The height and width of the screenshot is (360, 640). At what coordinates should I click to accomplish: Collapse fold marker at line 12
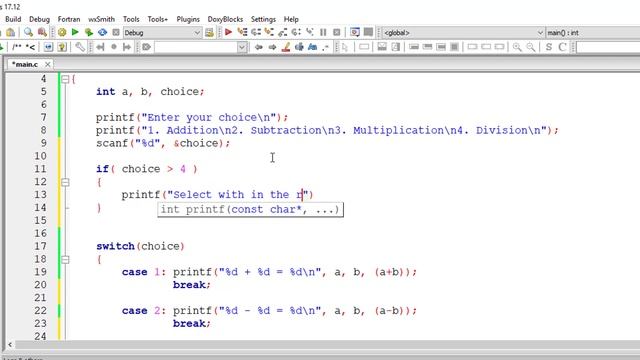[x=65, y=182]
